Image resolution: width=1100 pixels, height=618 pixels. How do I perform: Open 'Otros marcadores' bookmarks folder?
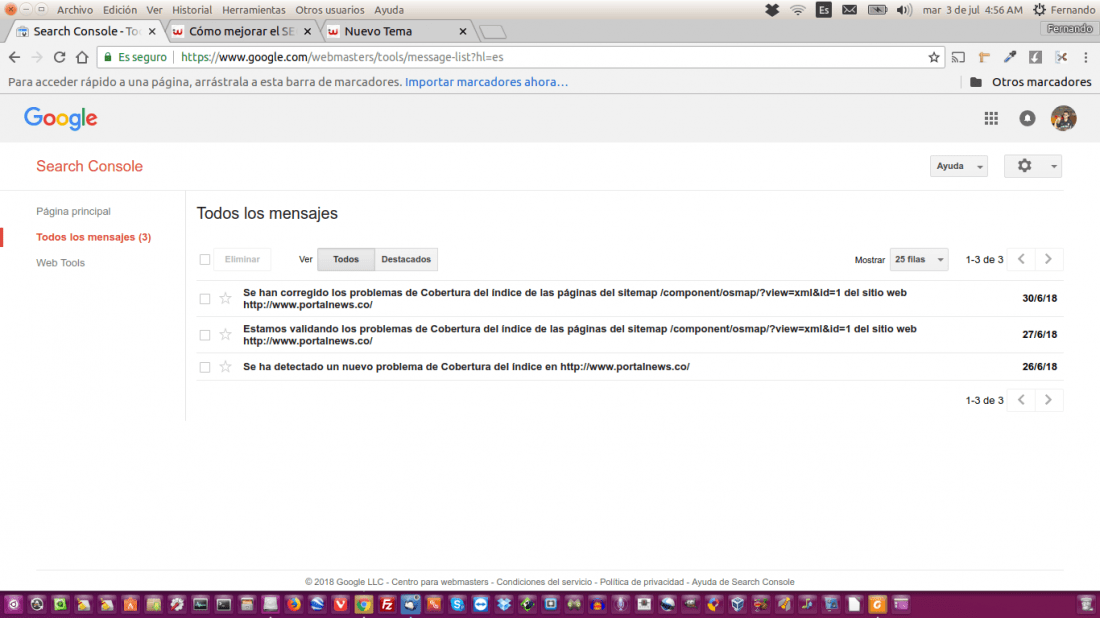click(1031, 82)
